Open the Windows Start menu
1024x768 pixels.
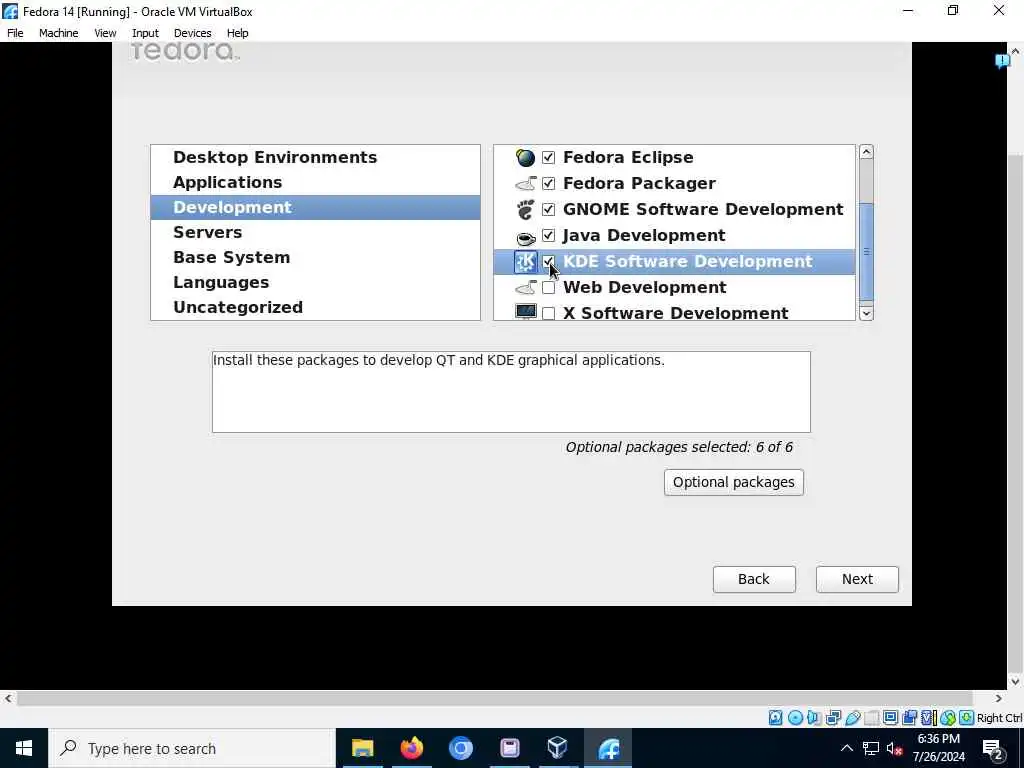tap(24, 748)
